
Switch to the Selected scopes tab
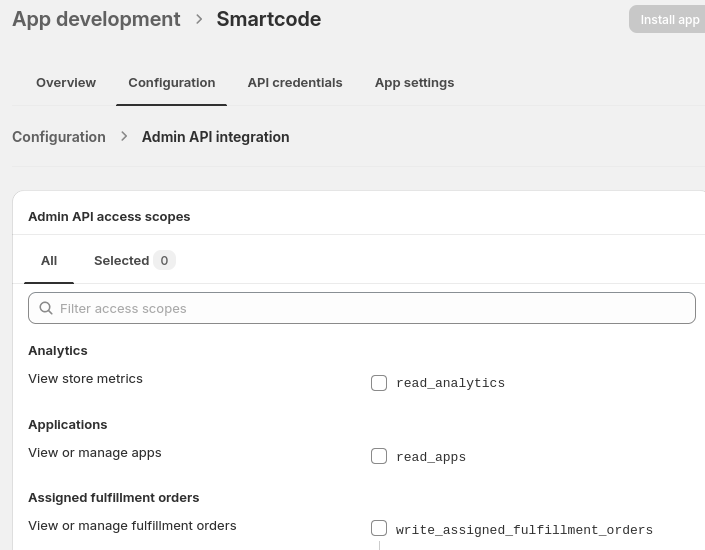click(121, 260)
